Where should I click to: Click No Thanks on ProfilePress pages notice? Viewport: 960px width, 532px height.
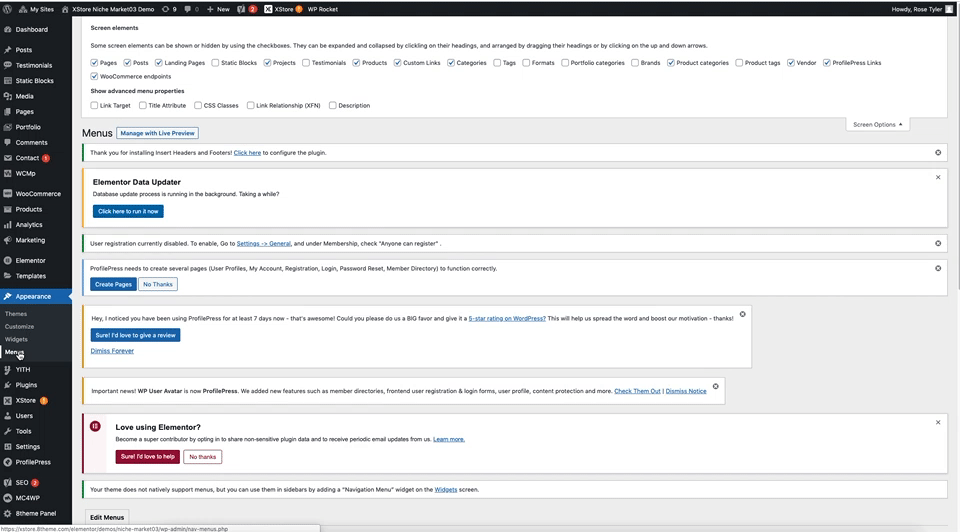(x=158, y=284)
